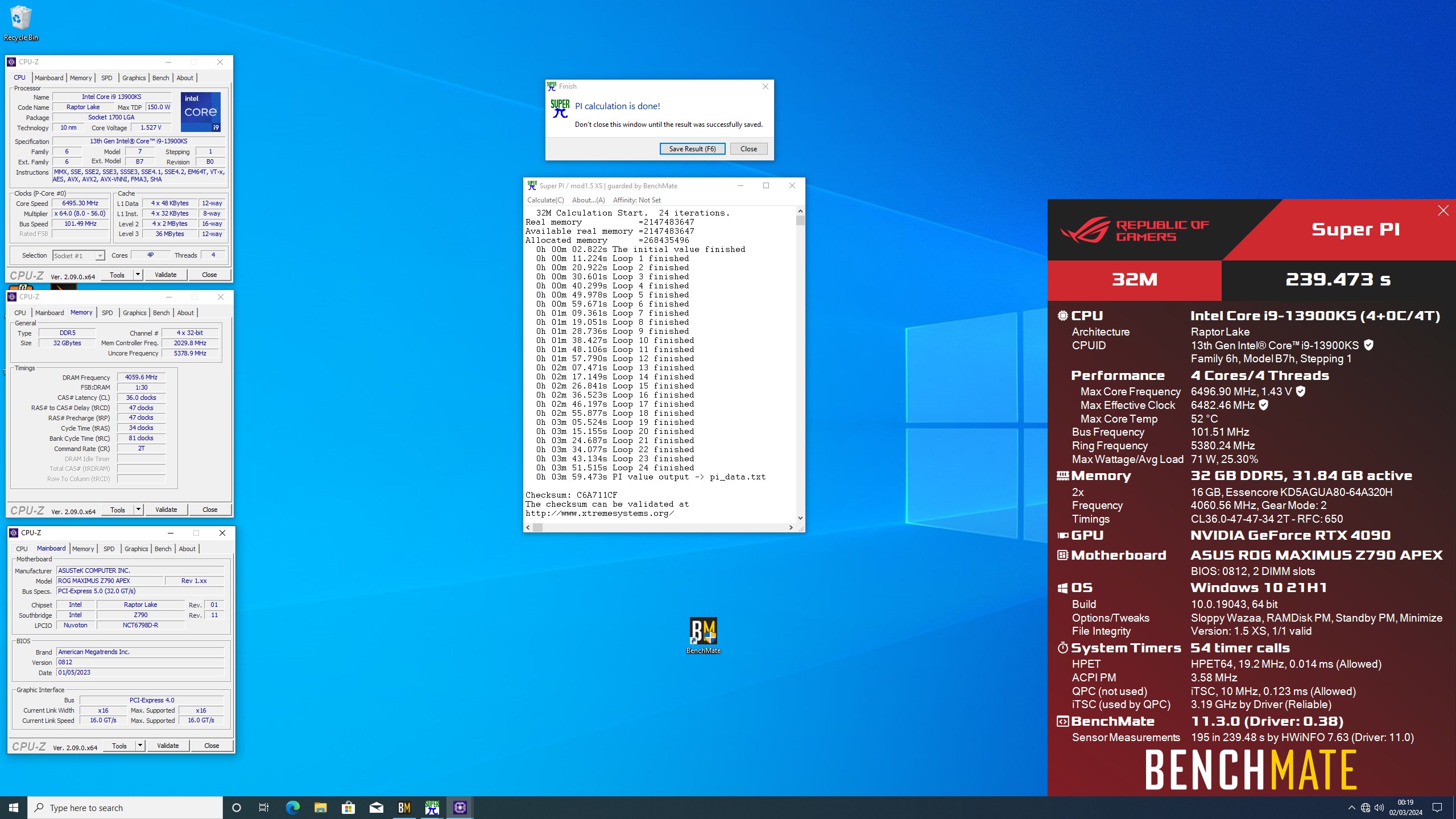Click Super PI horizontal scrollbar left arrow

[528, 528]
